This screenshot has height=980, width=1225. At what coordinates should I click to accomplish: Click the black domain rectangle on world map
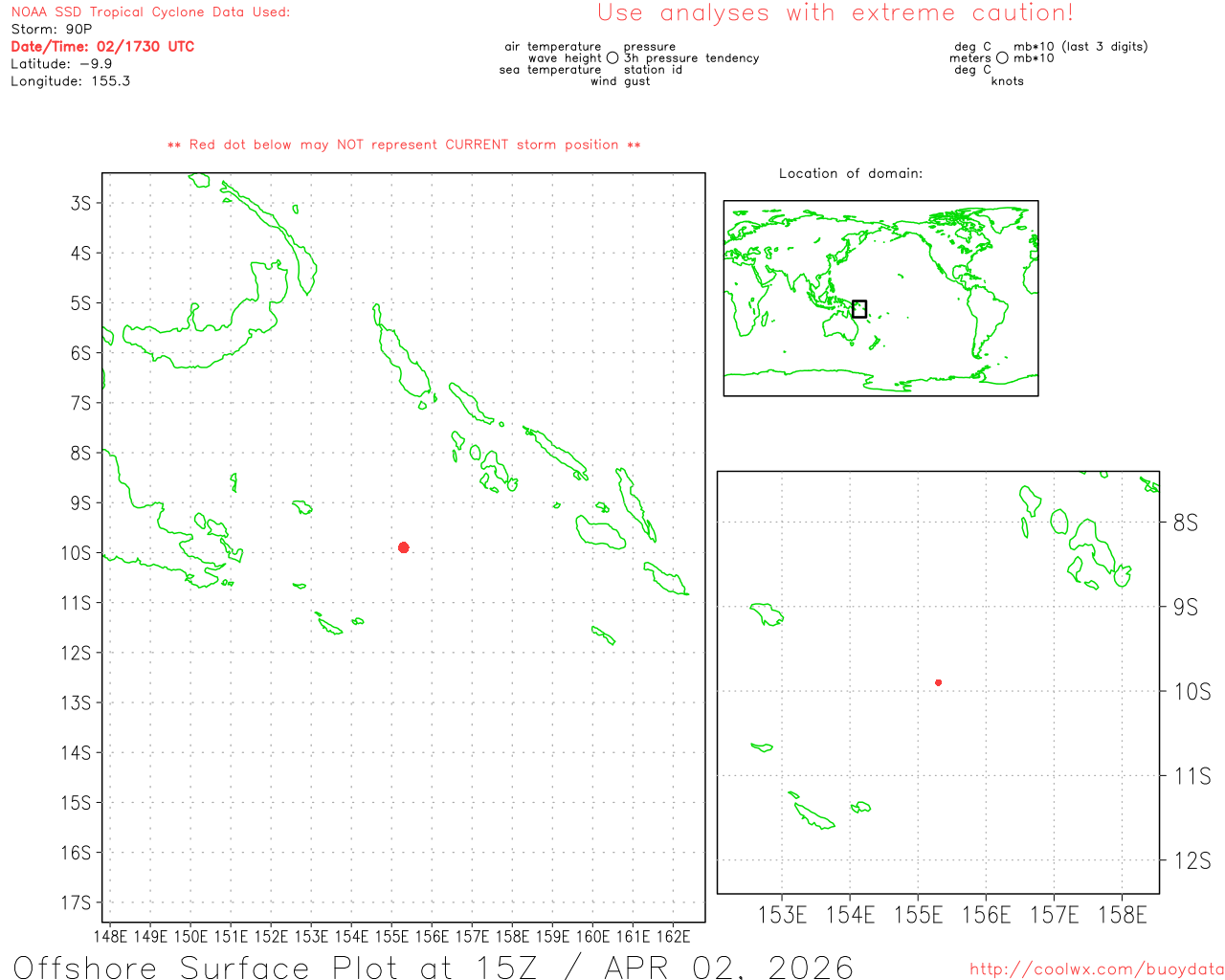[x=859, y=309]
